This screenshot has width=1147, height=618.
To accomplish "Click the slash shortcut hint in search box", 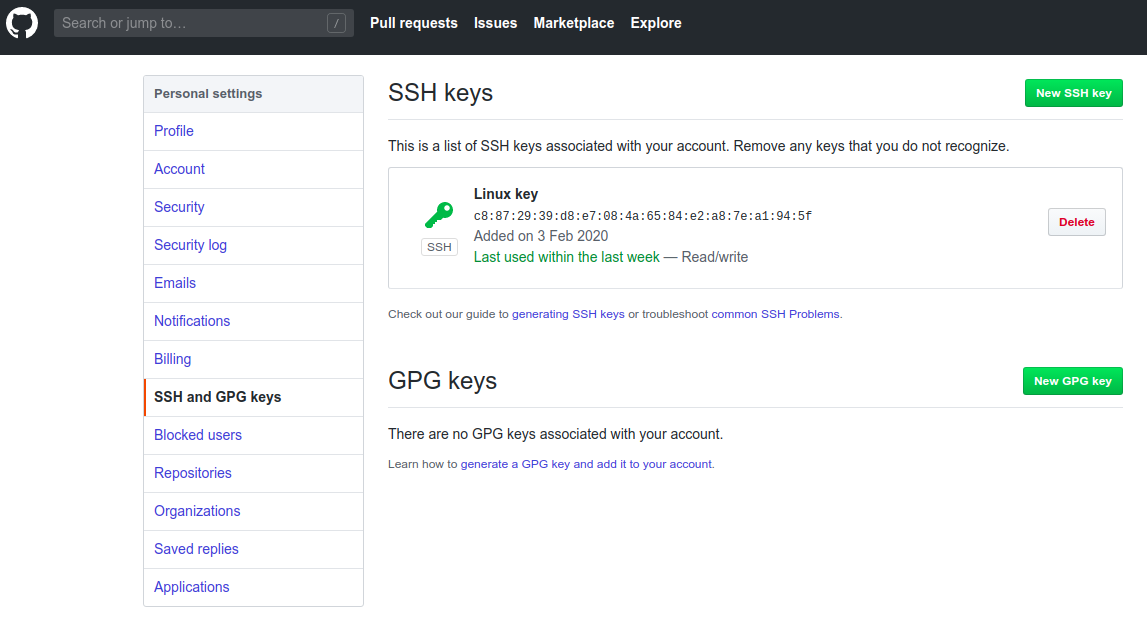I will [336, 23].
